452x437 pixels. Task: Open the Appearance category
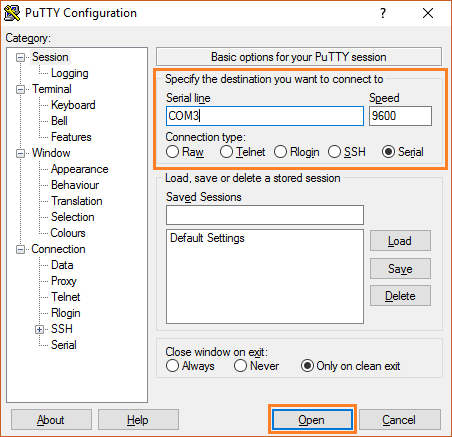80,169
